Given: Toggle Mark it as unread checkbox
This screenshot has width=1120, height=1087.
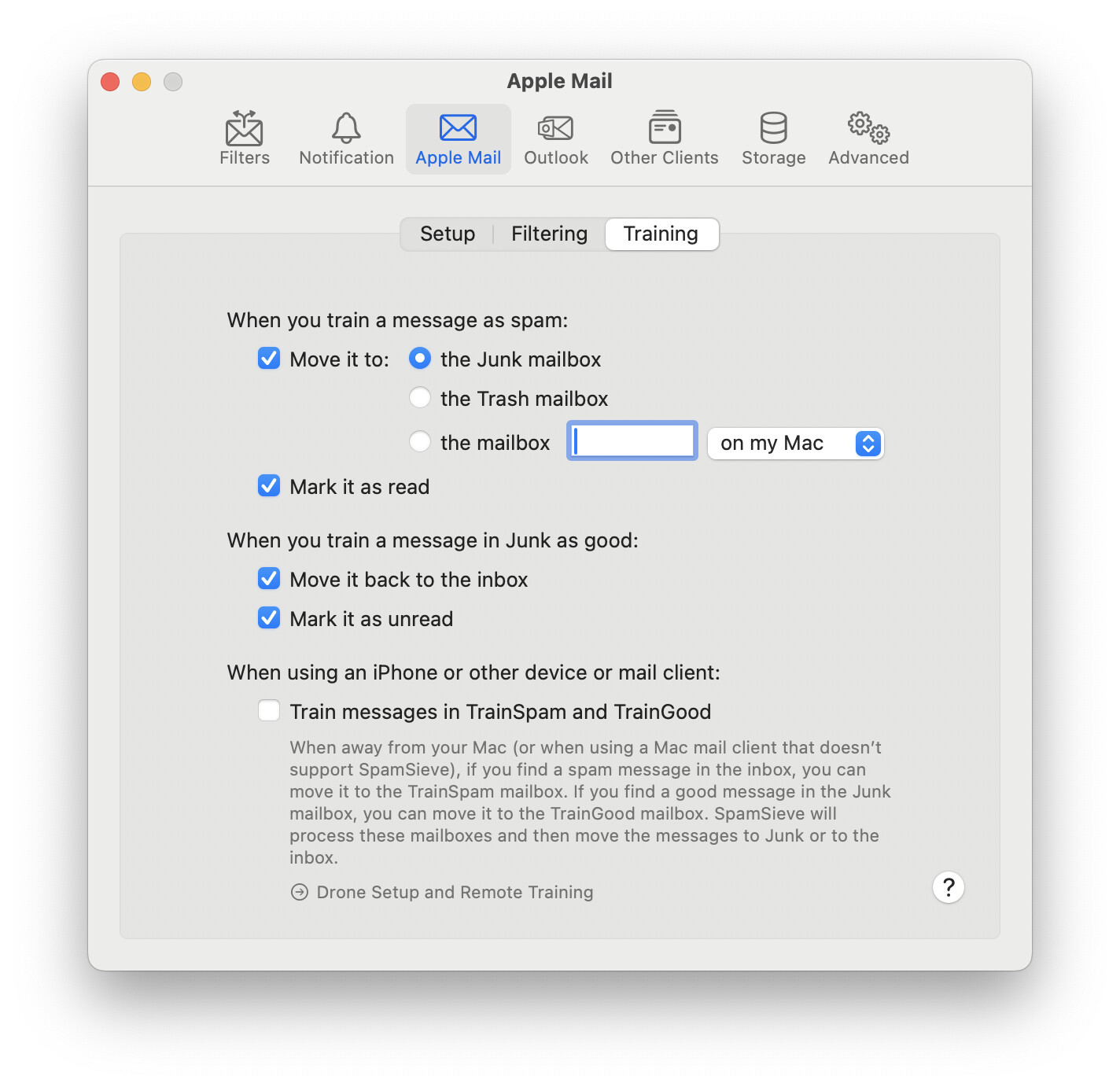Looking at the screenshot, I should coord(269,618).
